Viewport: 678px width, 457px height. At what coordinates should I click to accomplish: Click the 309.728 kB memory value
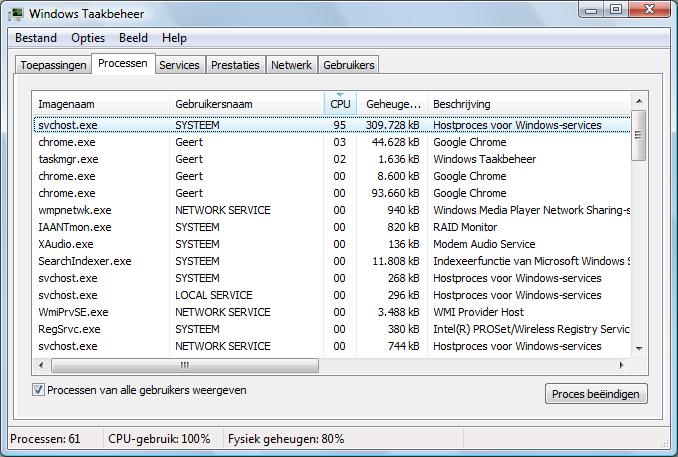coord(393,125)
